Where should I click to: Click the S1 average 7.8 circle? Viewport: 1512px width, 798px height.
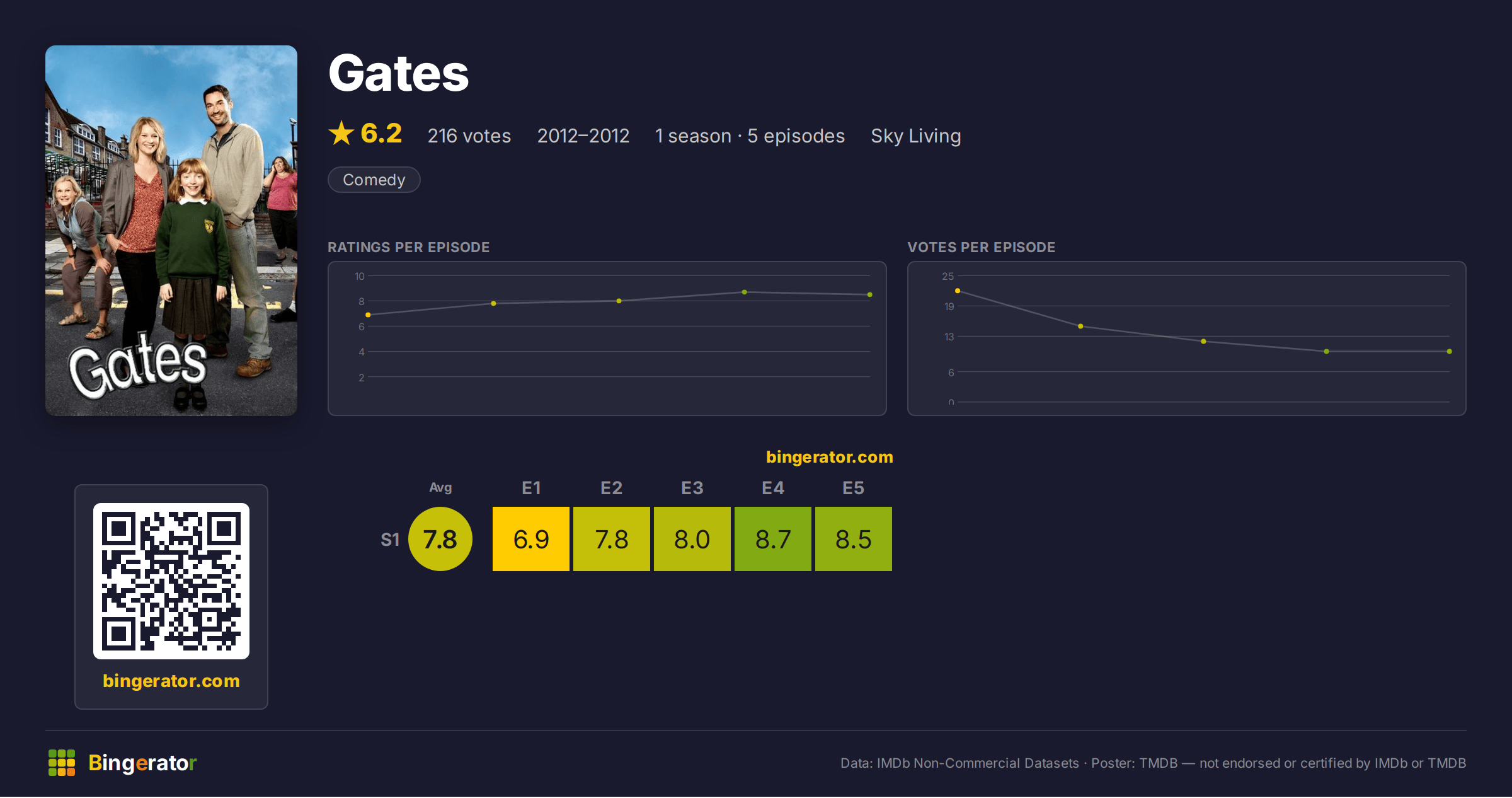440,539
